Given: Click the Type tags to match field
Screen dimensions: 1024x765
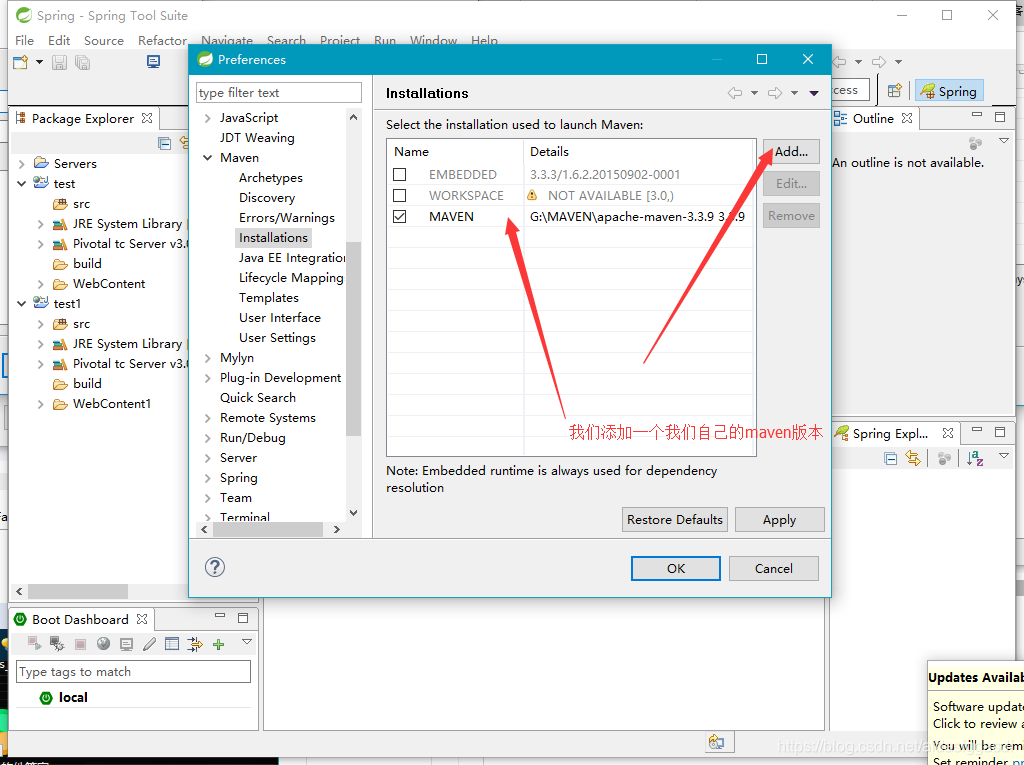Looking at the screenshot, I should [x=133, y=672].
